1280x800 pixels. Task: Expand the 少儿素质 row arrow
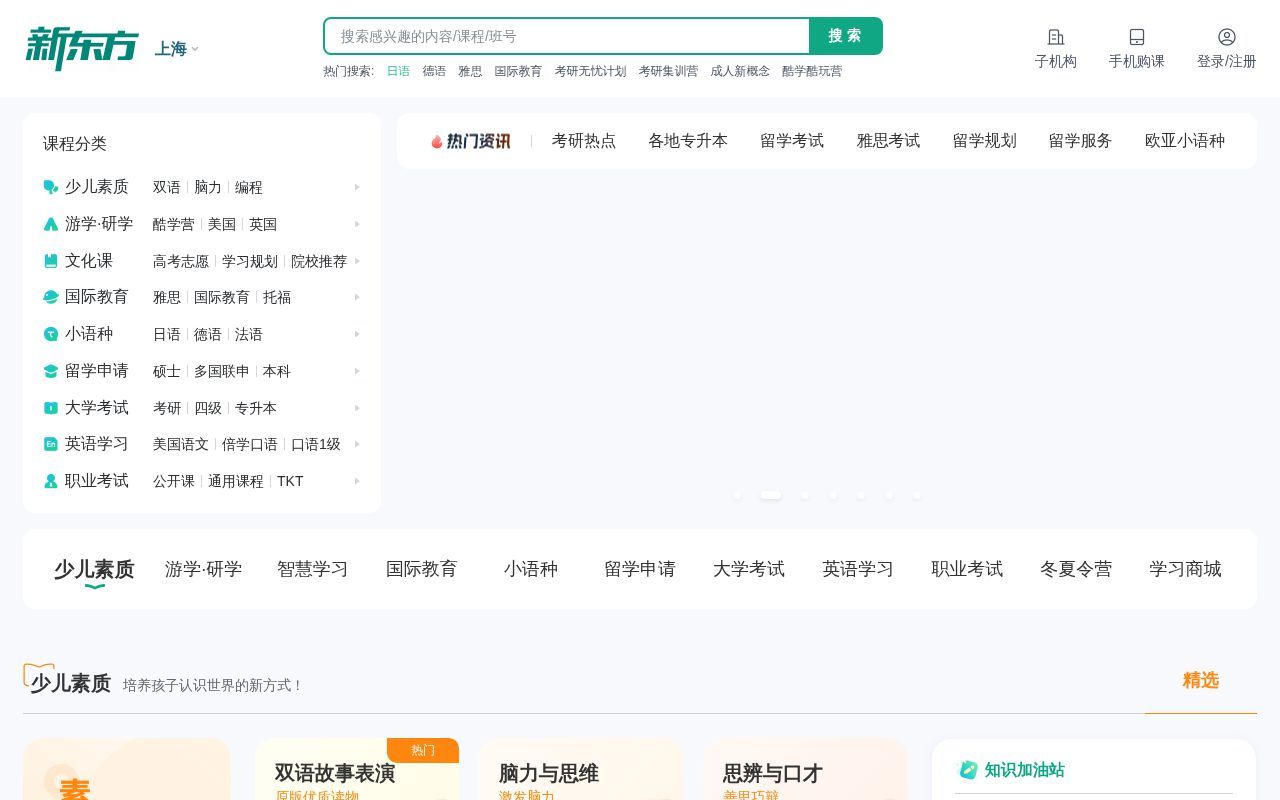click(x=357, y=187)
